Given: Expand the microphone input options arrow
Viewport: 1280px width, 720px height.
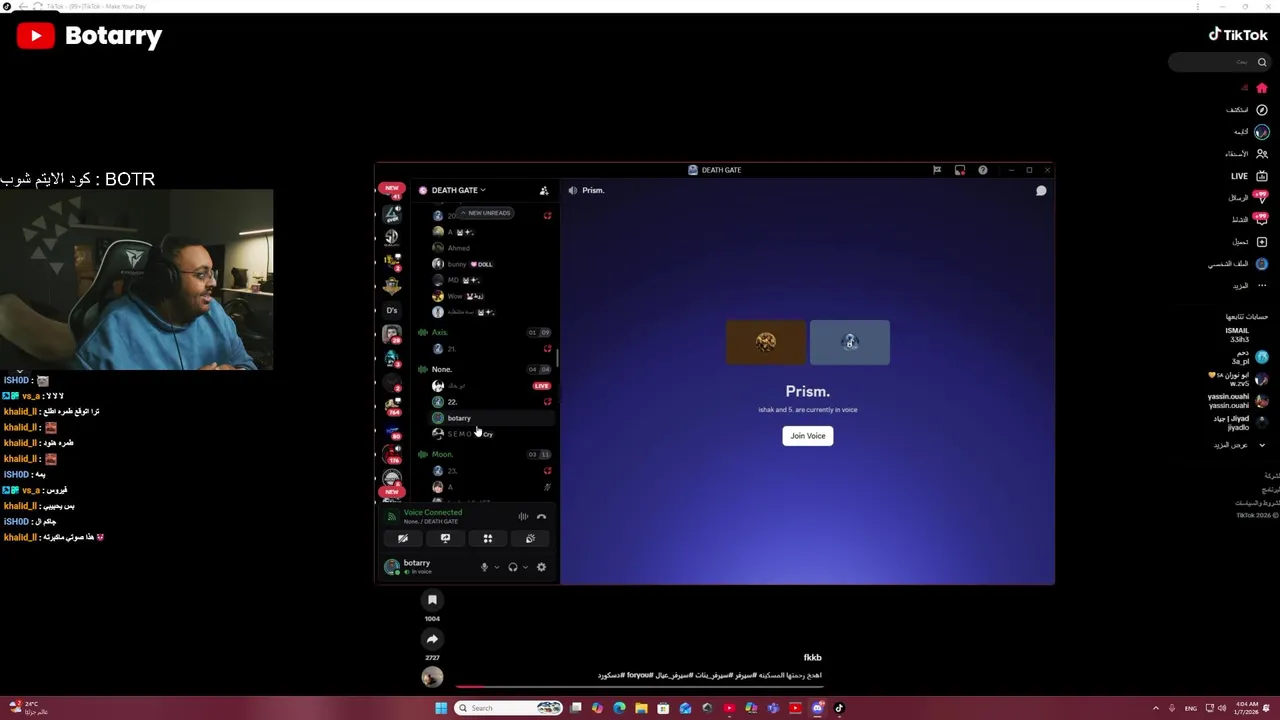Looking at the screenshot, I should pyautogui.click(x=497, y=567).
